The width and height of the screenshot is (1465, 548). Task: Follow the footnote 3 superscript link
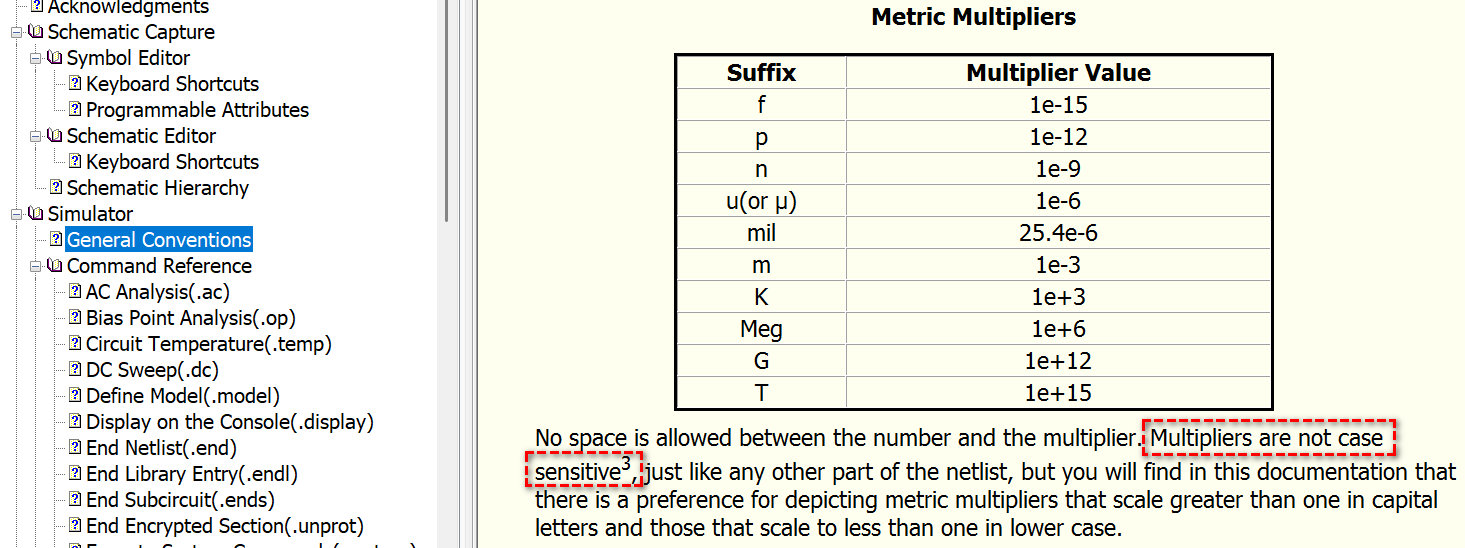pos(626,463)
